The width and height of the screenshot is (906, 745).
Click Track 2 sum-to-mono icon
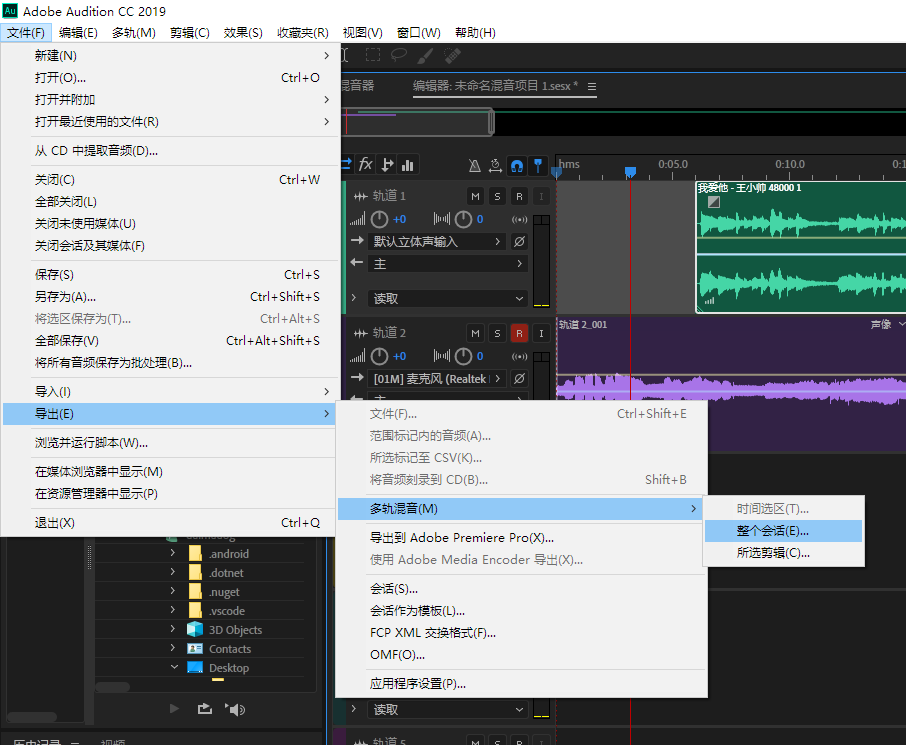pos(519,357)
